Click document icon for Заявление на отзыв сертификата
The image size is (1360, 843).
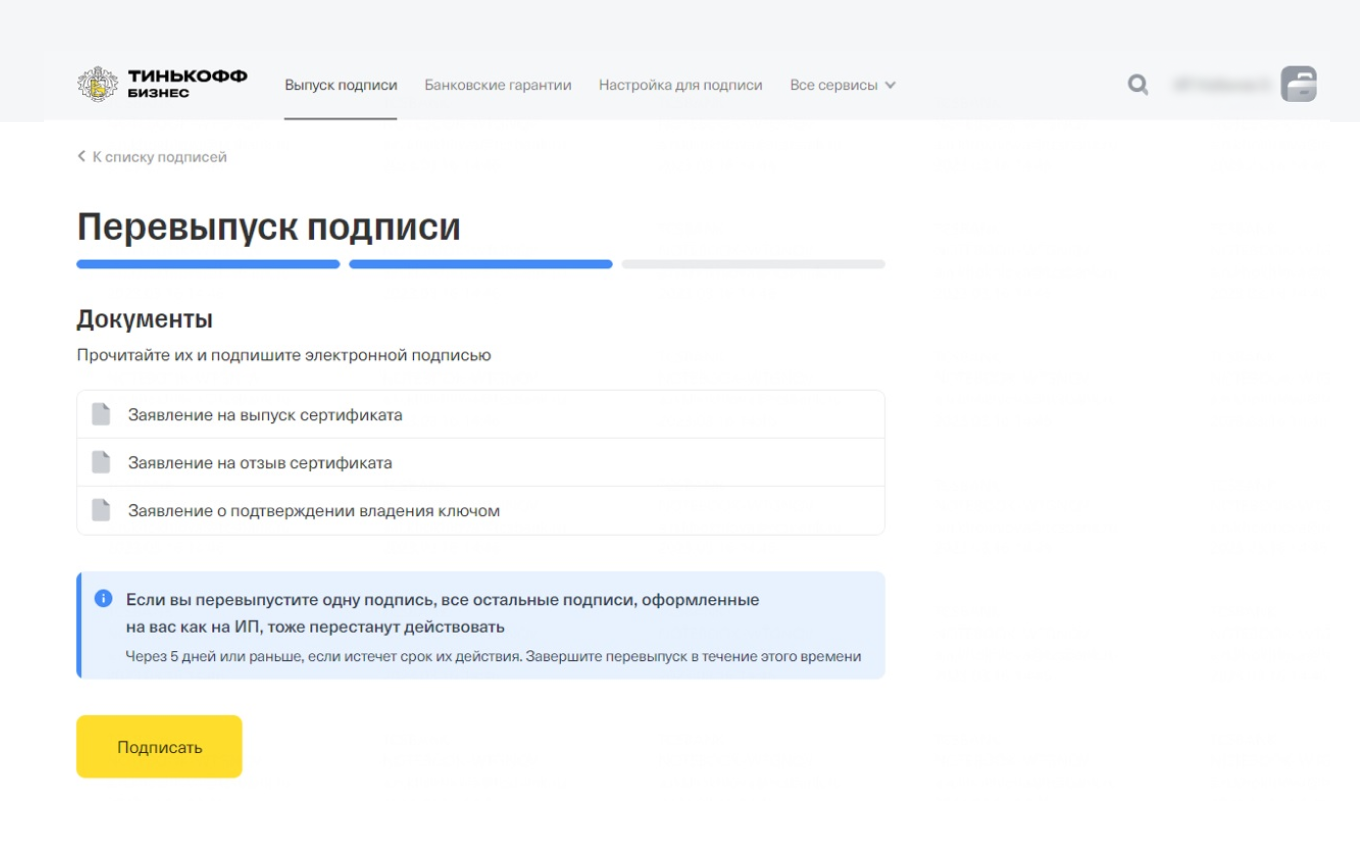click(x=101, y=462)
